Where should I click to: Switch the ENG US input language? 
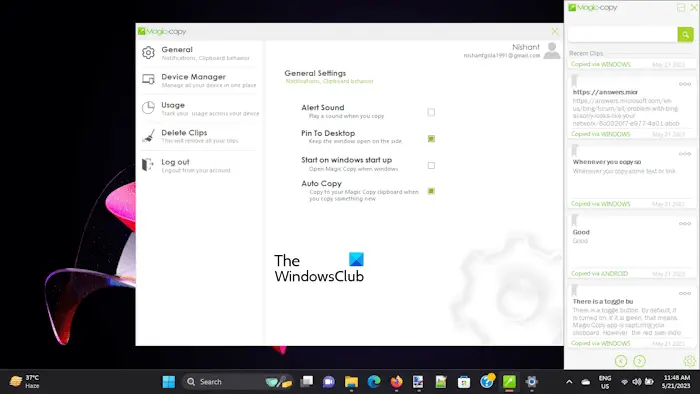pyautogui.click(x=605, y=382)
